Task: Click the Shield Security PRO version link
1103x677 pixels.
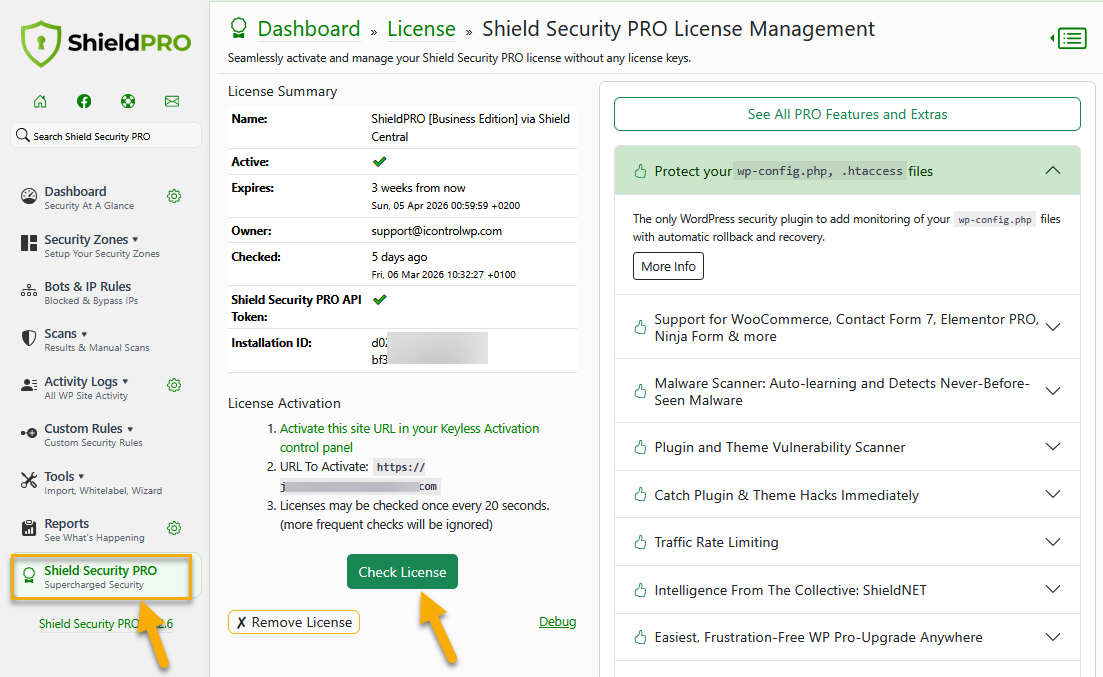Action: click(106, 624)
